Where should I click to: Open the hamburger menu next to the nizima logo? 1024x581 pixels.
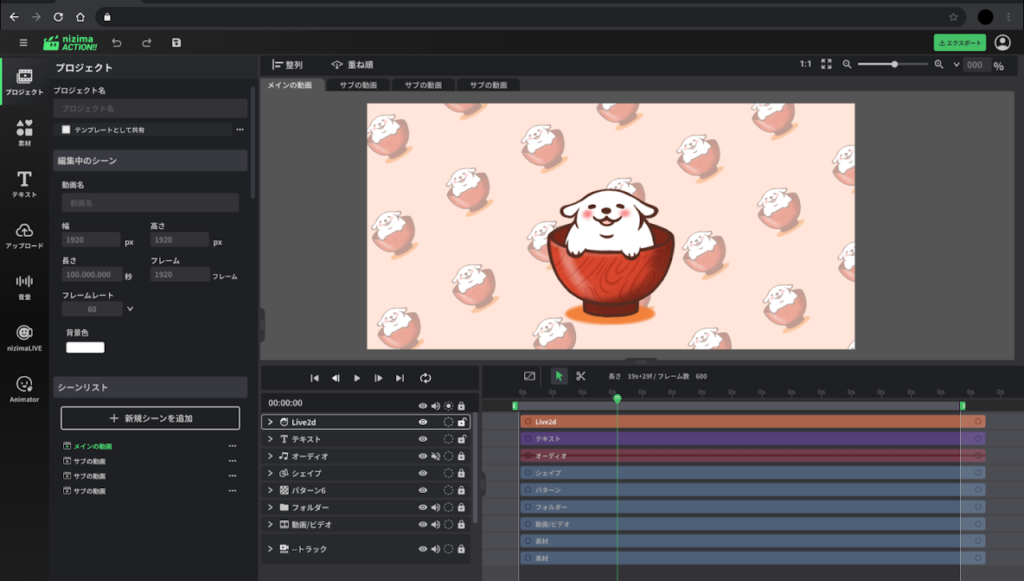24,43
